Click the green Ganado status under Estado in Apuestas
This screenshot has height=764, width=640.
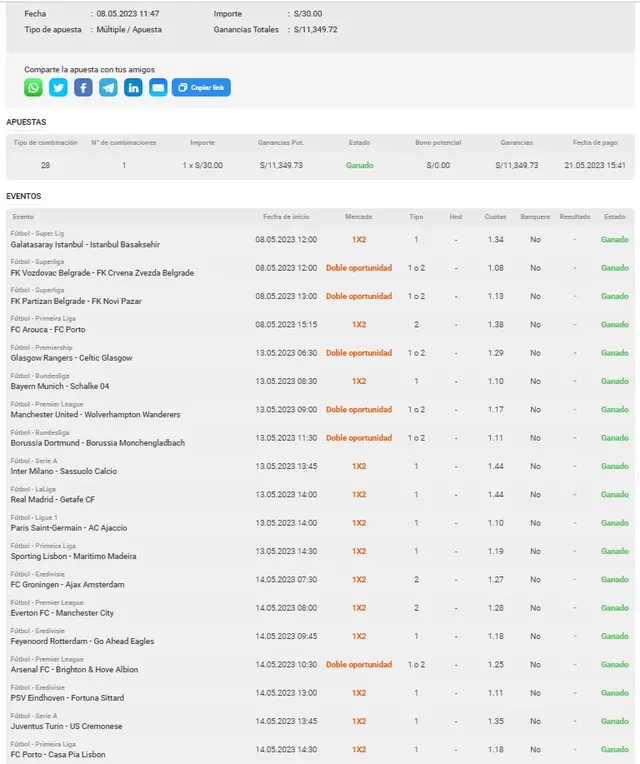click(360, 165)
